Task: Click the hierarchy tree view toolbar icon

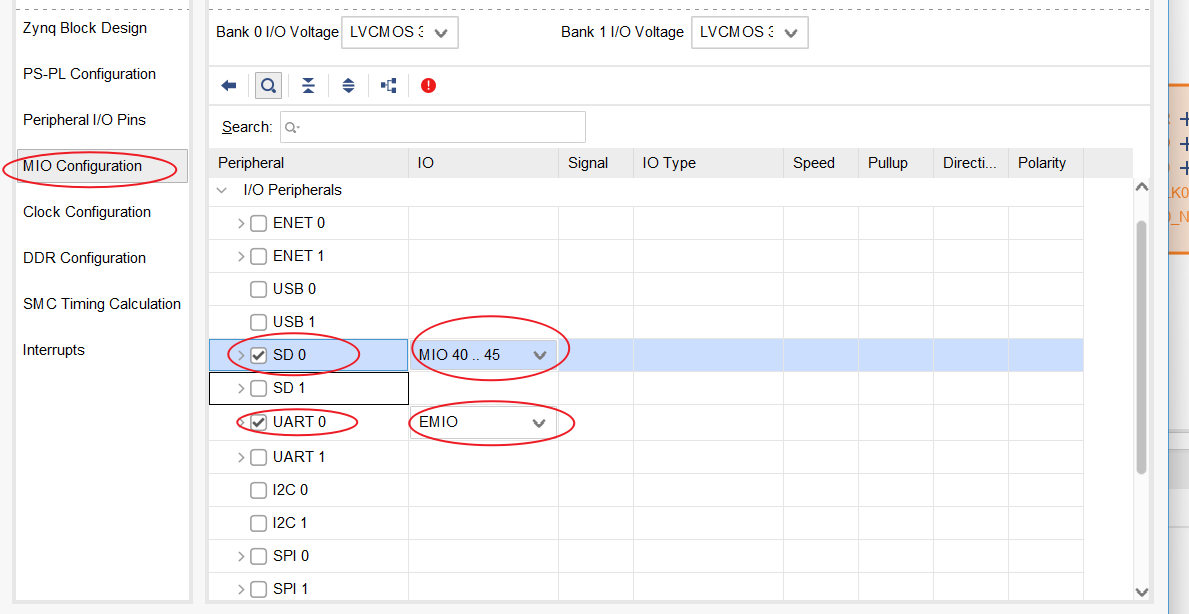Action: click(388, 86)
